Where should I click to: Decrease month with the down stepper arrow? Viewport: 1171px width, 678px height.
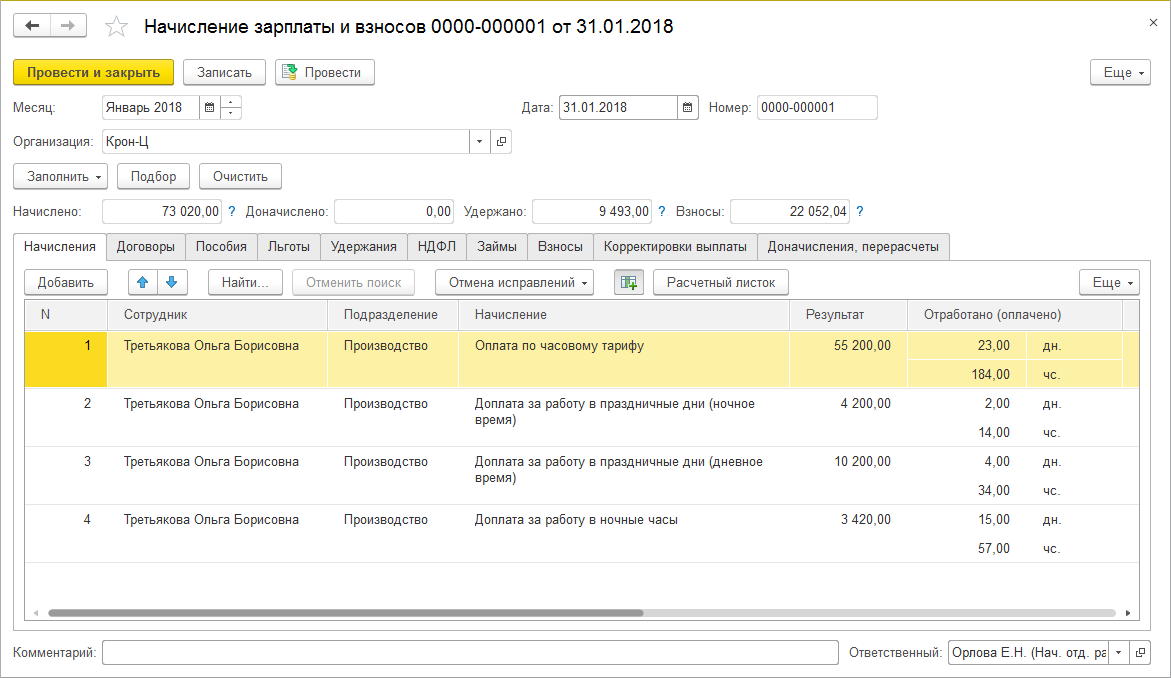pyautogui.click(x=231, y=113)
